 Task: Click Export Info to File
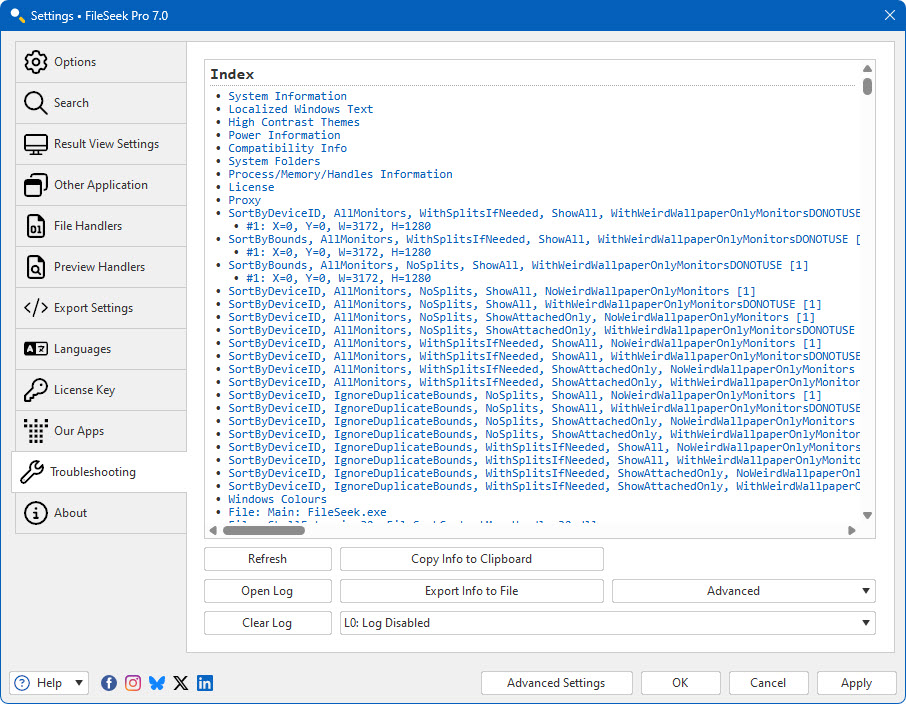point(471,591)
